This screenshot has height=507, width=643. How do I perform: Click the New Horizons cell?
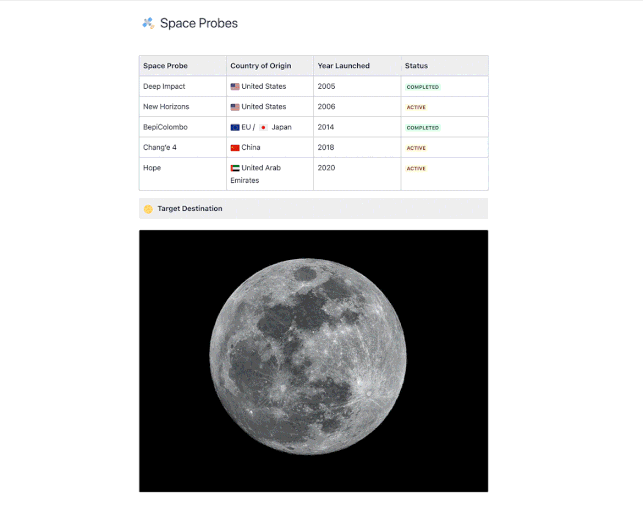click(182, 107)
